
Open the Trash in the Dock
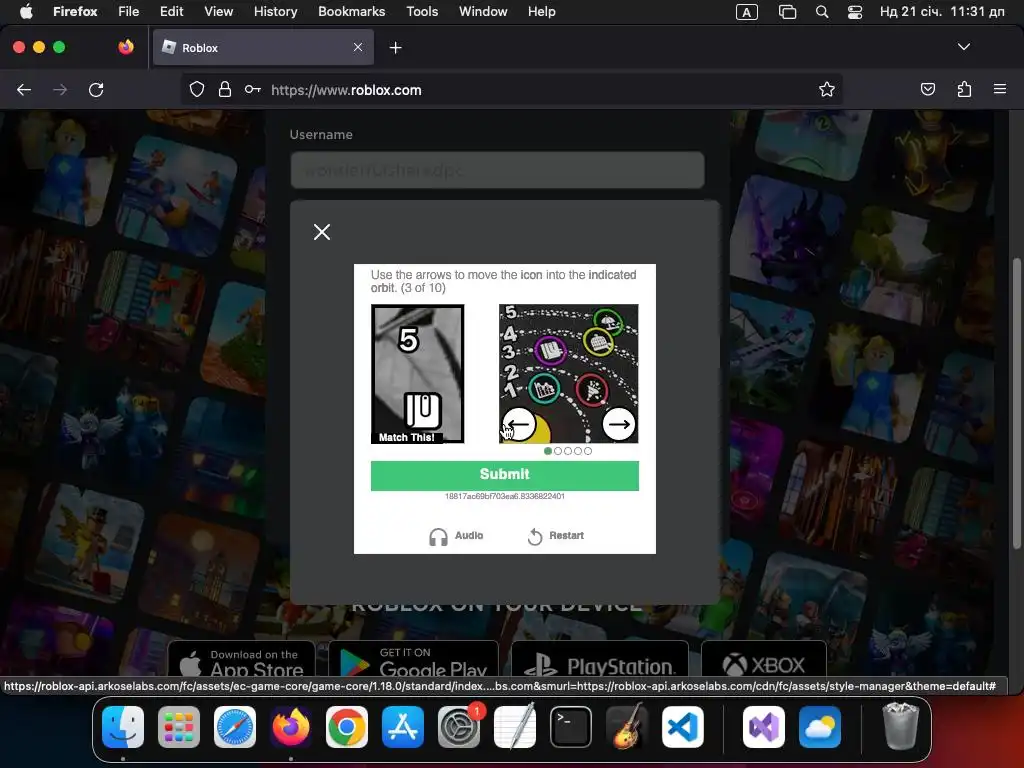pos(901,727)
